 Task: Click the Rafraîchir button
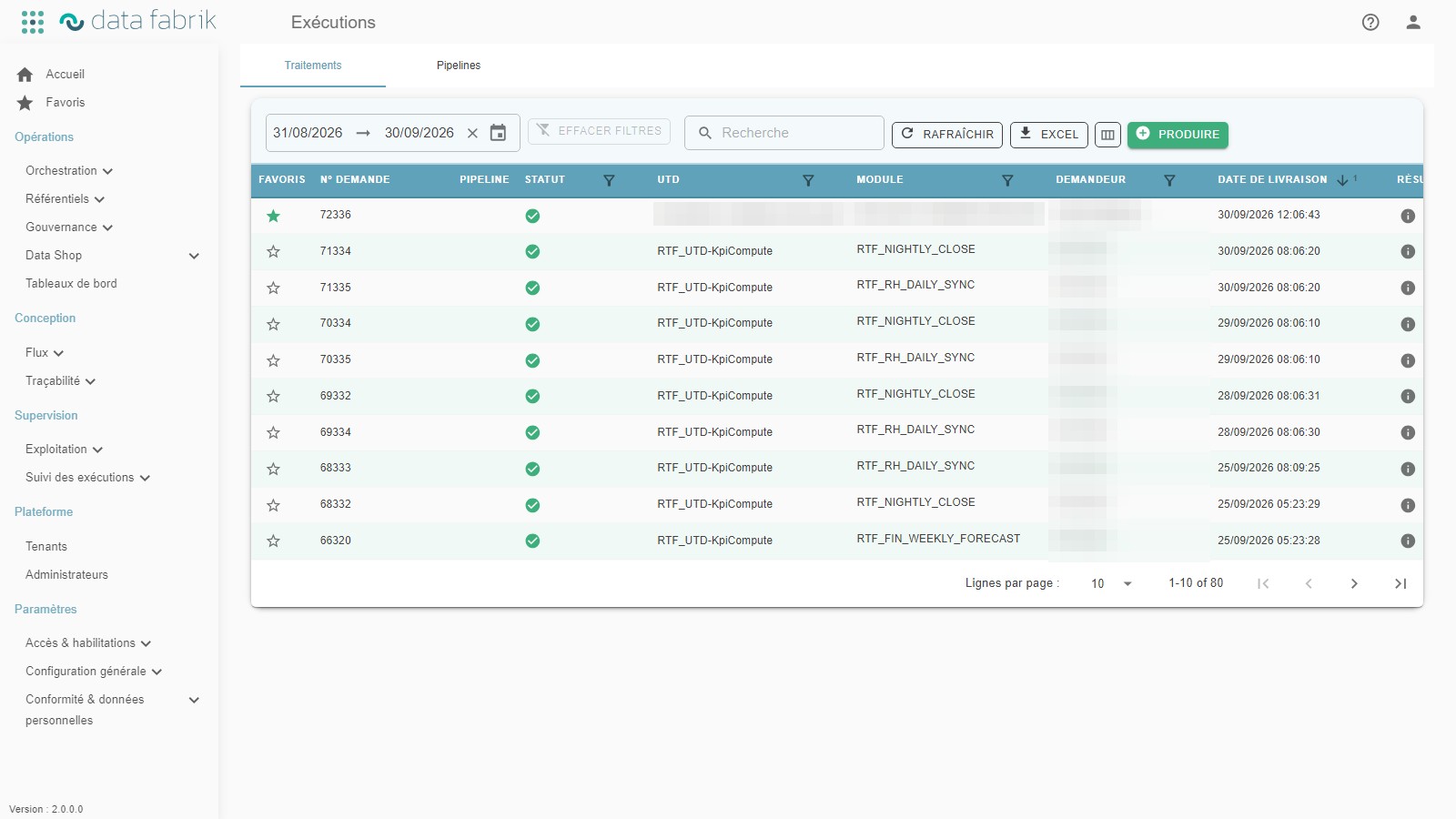click(947, 135)
